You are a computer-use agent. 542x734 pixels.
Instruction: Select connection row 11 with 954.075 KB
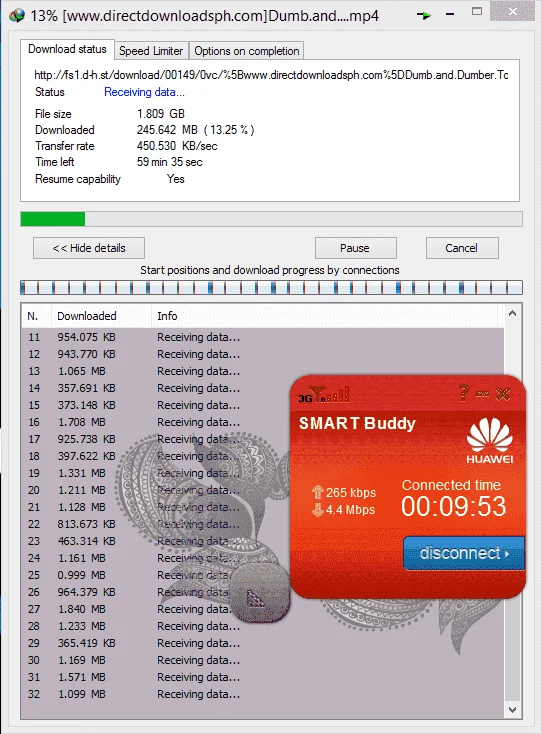263,337
